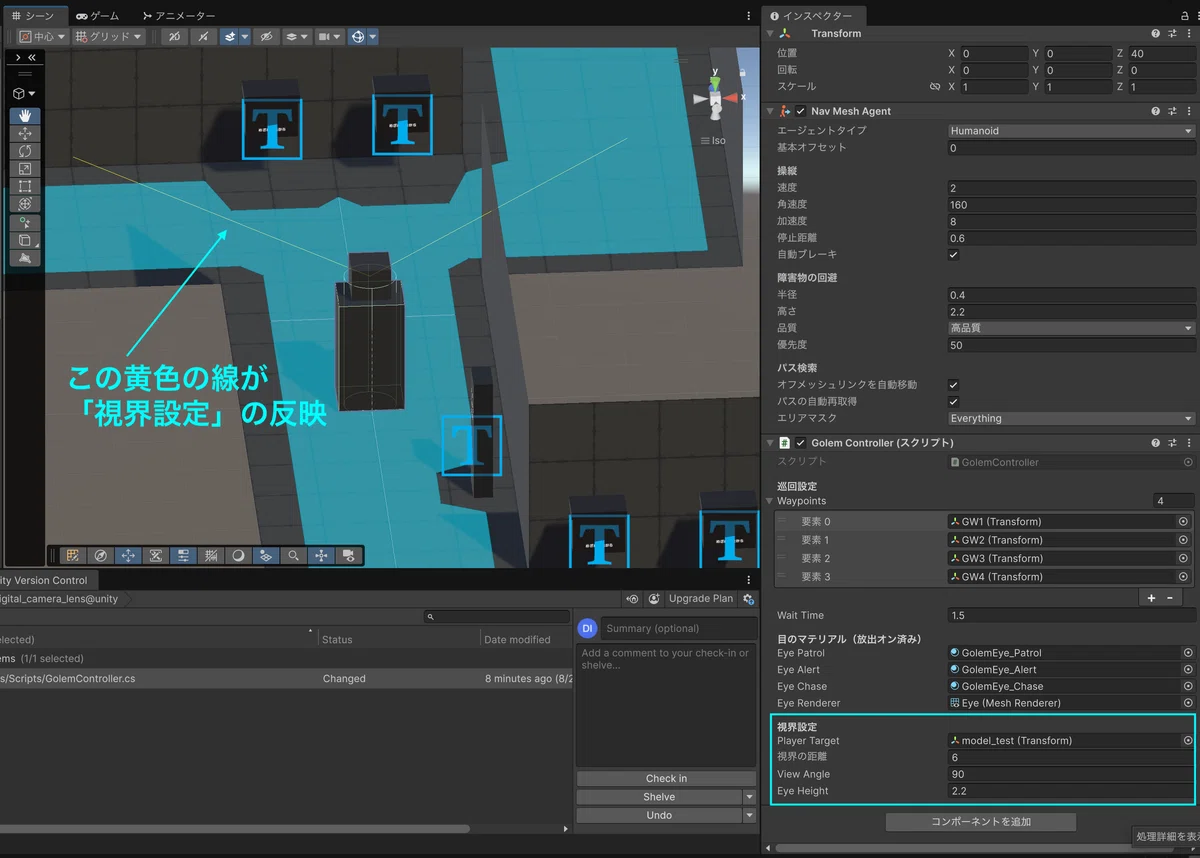This screenshot has height=858, width=1200.
Task: Toggle 2D view mode in Scene toolbar
Action: pos(175,37)
